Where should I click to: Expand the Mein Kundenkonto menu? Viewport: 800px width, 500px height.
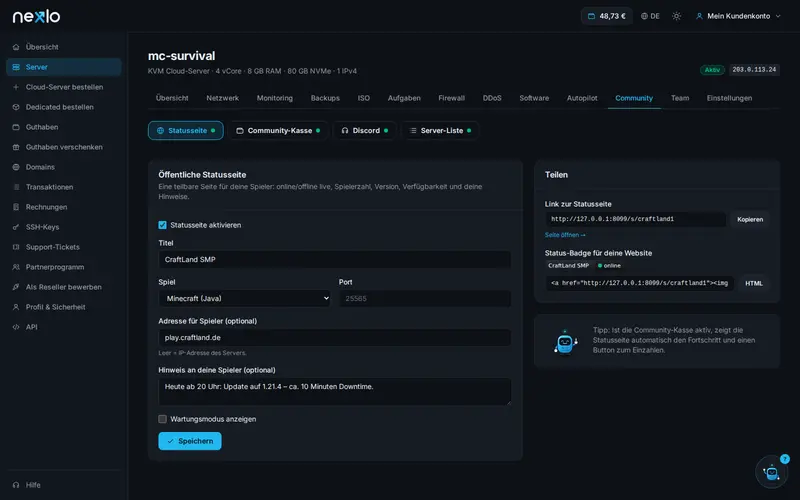pyautogui.click(x=738, y=16)
